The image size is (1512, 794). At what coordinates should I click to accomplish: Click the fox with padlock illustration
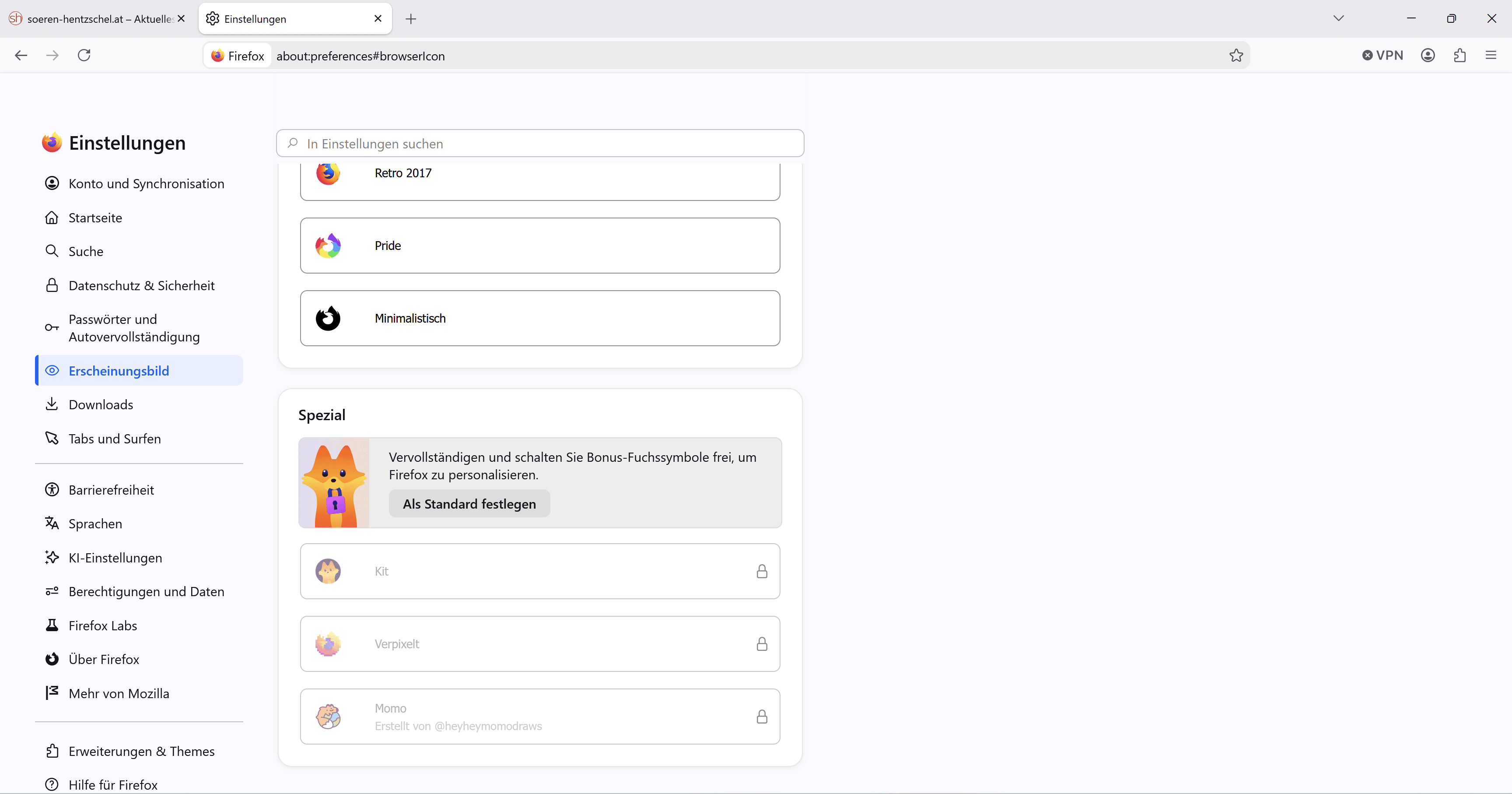334,483
